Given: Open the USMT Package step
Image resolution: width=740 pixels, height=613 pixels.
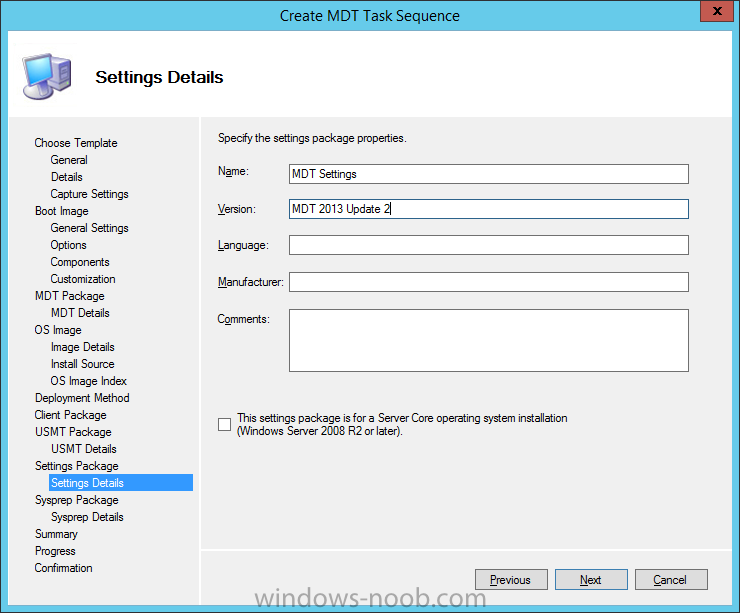Looking at the screenshot, I should coord(73,432).
